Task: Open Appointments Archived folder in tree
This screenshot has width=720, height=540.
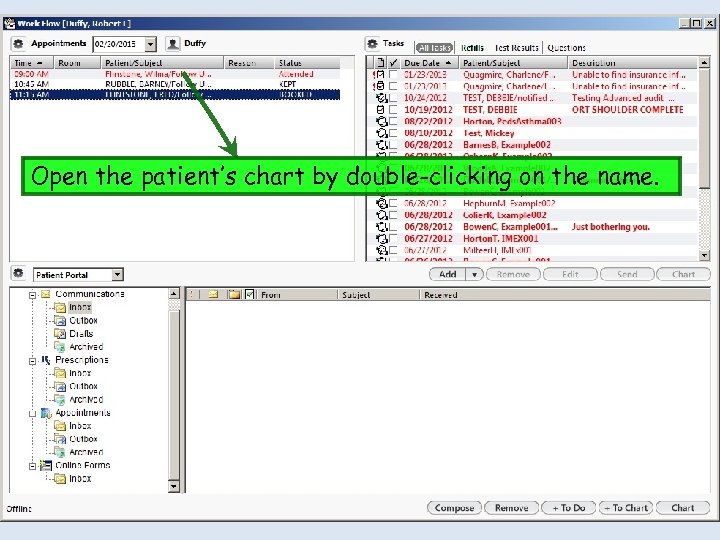Action: (x=79, y=452)
